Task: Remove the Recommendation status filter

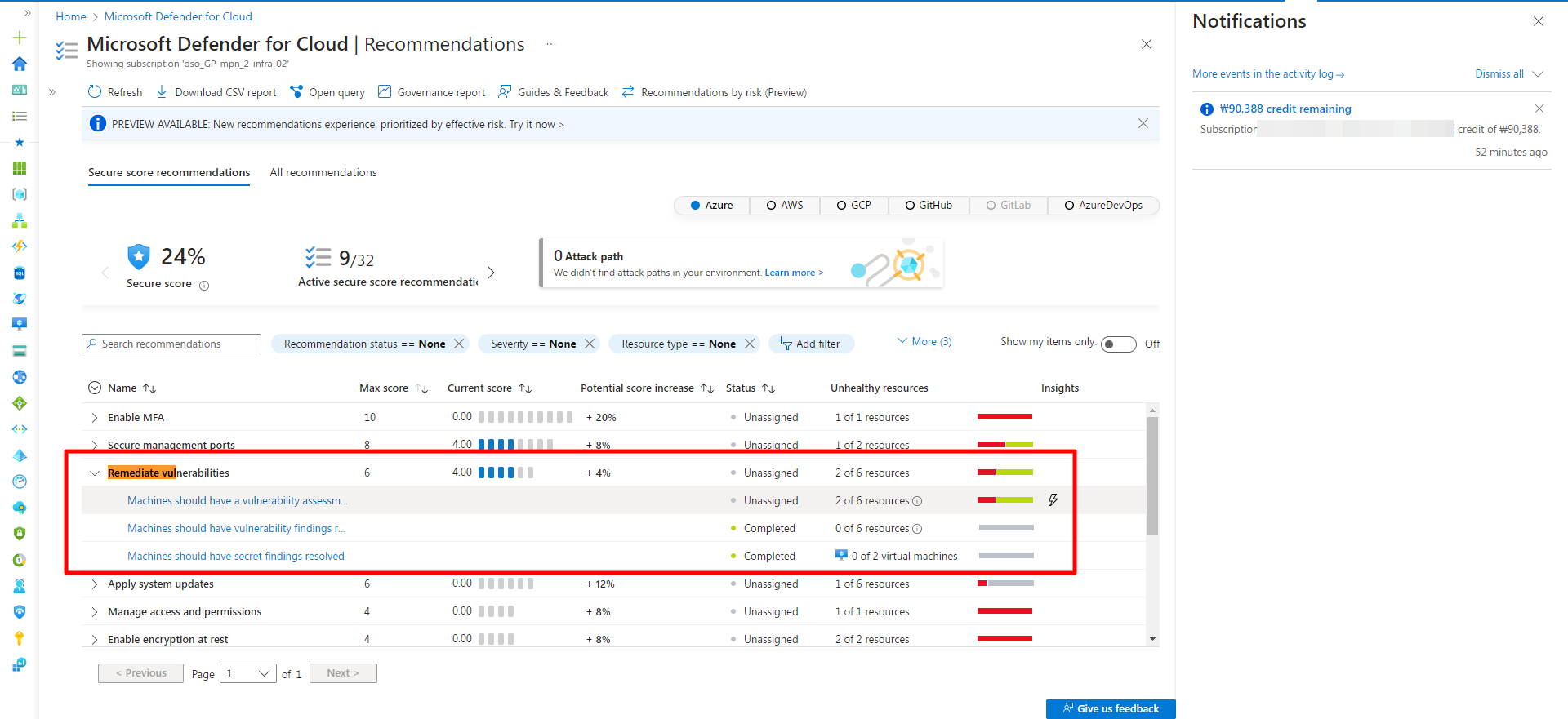Action: [x=459, y=344]
